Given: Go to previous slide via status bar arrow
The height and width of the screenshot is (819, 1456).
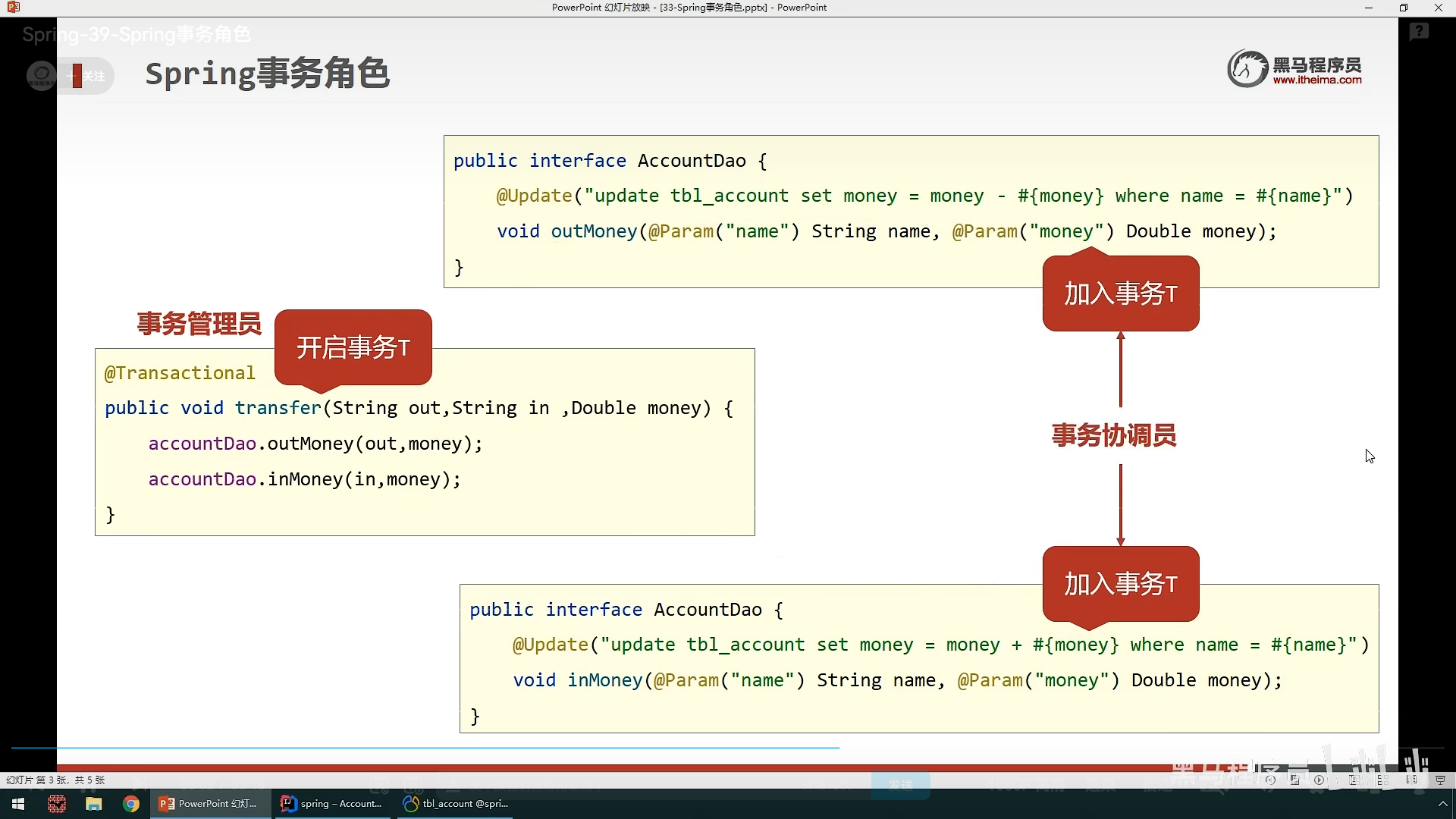Looking at the screenshot, I should point(1270,780).
